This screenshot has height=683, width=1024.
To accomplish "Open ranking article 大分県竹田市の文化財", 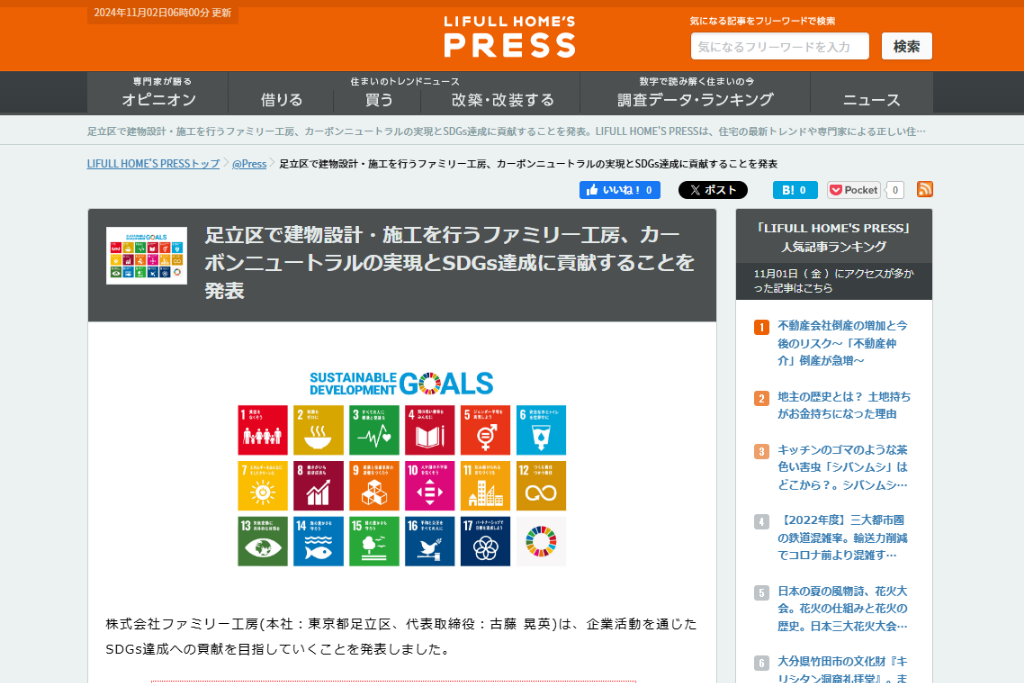I will point(842,669).
